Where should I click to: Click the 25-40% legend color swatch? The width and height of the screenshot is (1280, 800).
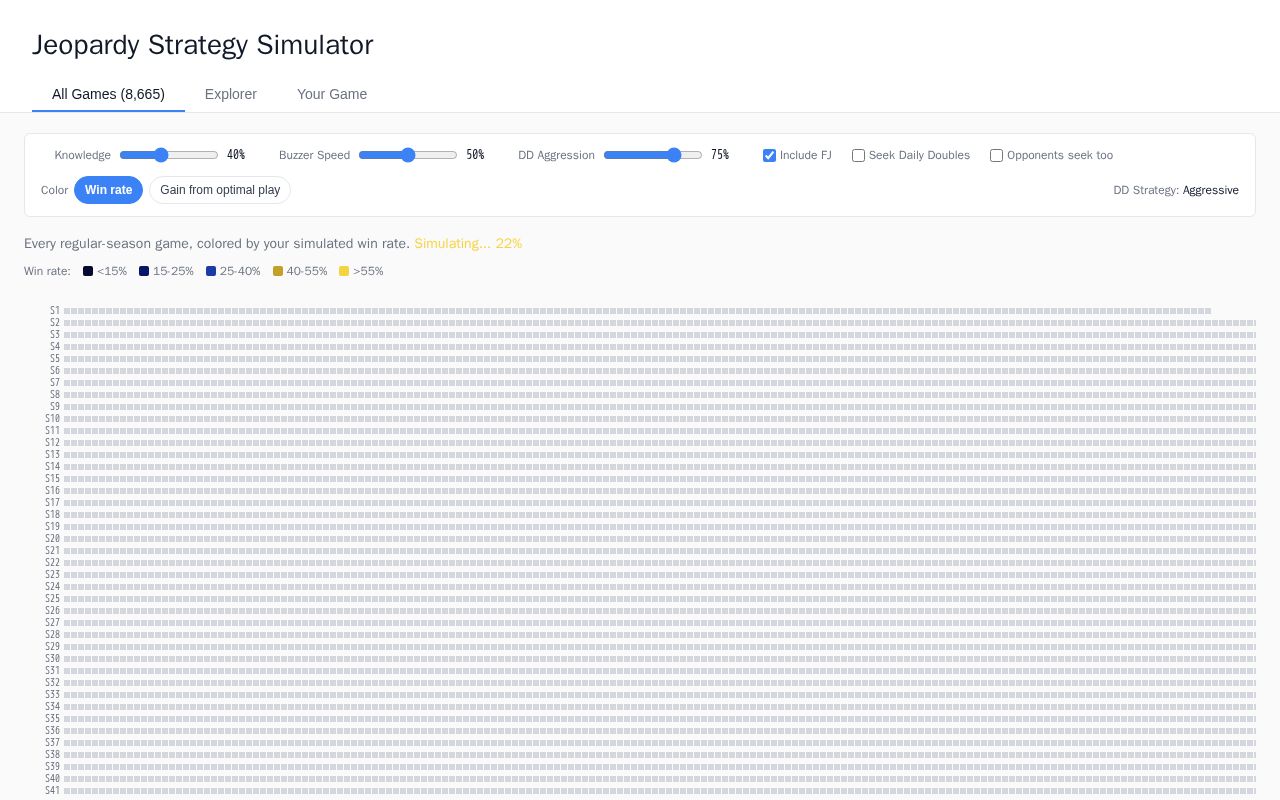click(x=211, y=271)
